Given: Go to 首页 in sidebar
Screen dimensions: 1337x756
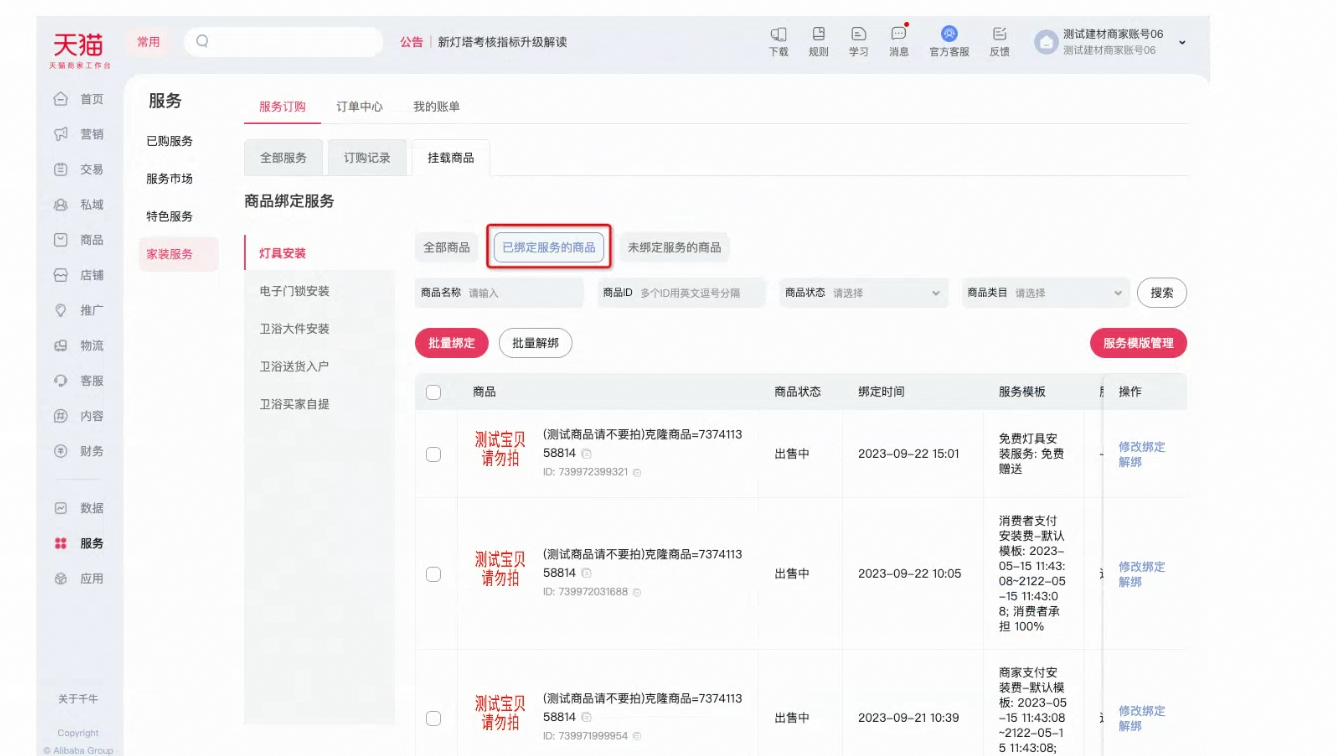Looking at the screenshot, I should (79, 99).
